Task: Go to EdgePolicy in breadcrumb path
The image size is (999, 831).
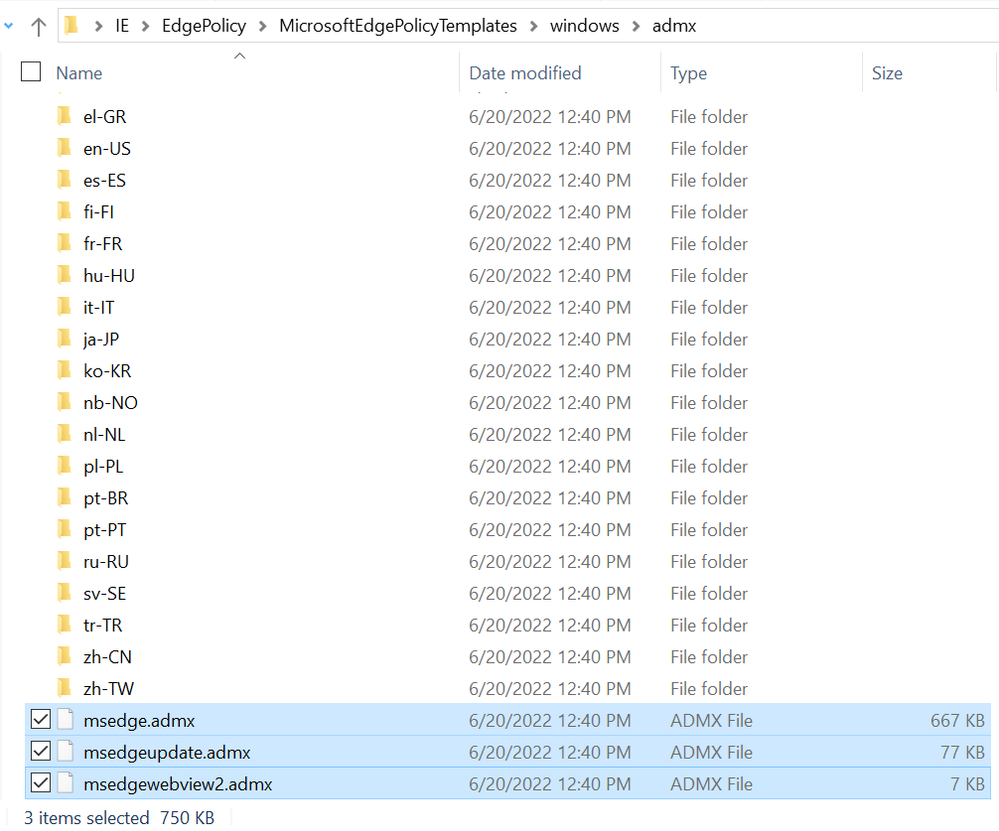Action: [x=204, y=26]
